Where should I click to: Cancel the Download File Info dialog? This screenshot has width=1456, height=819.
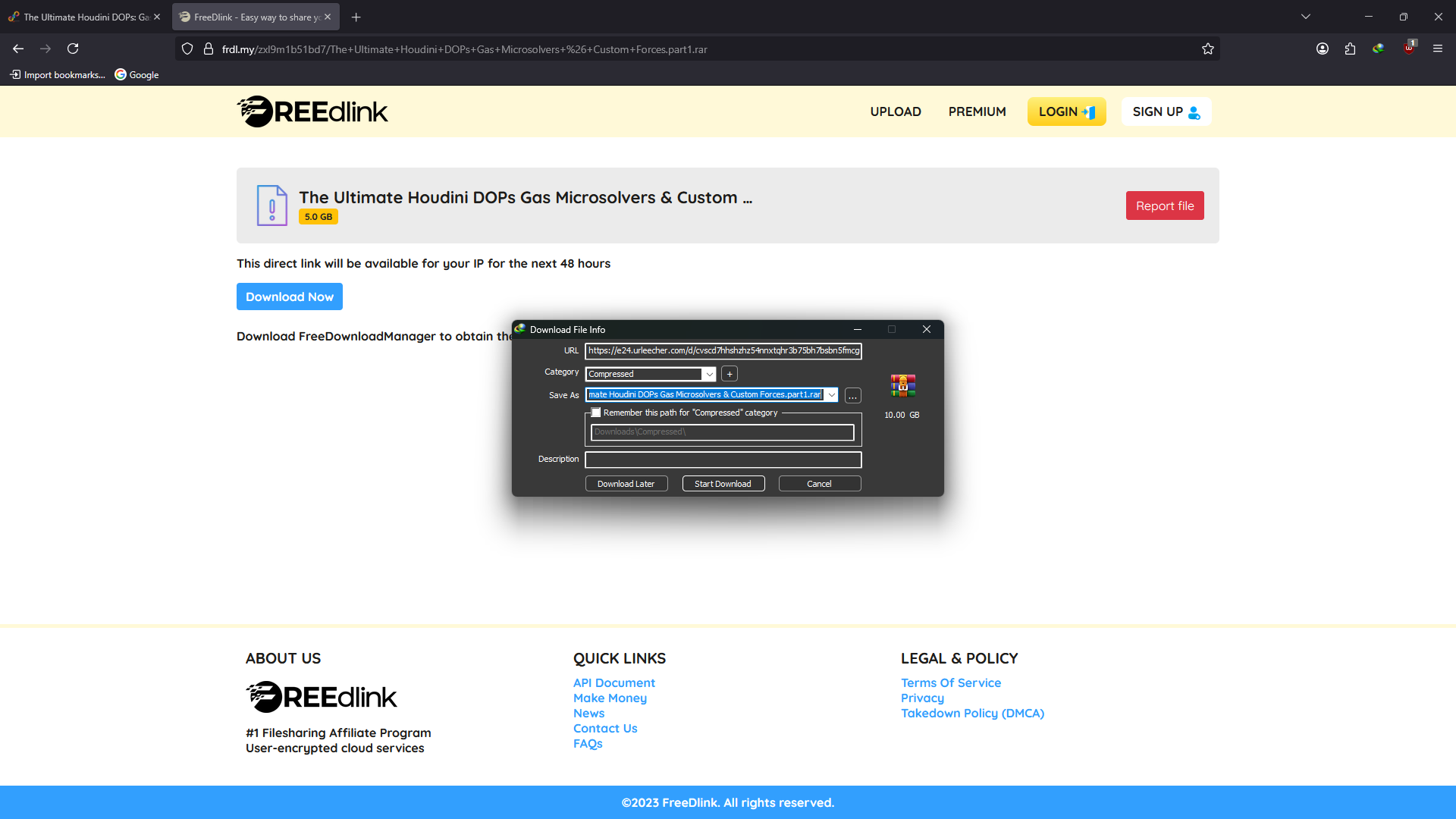[820, 484]
